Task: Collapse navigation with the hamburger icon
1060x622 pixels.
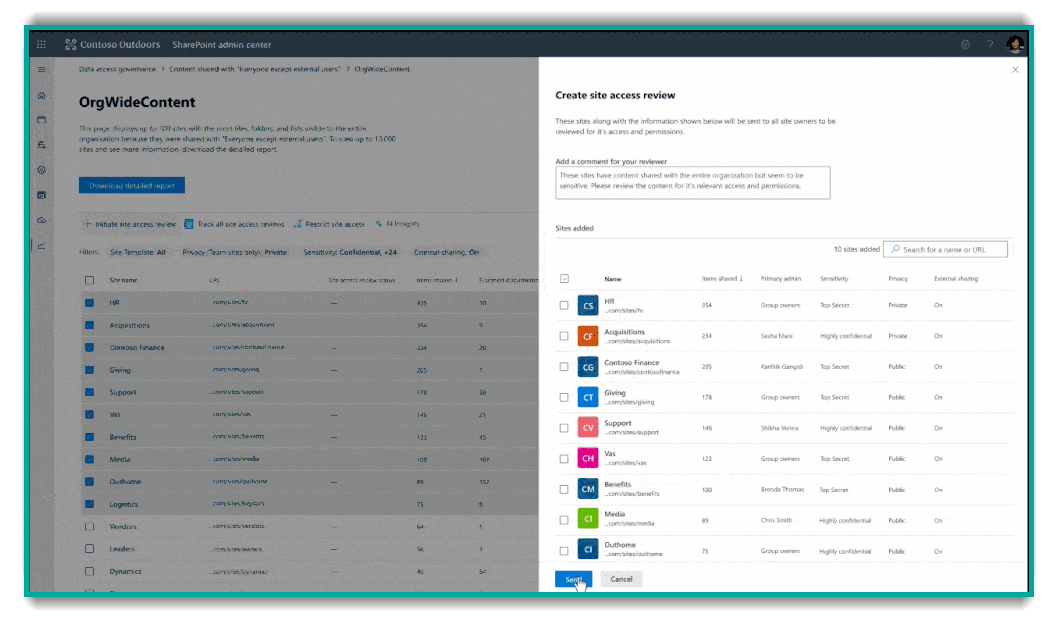Action: (41, 69)
